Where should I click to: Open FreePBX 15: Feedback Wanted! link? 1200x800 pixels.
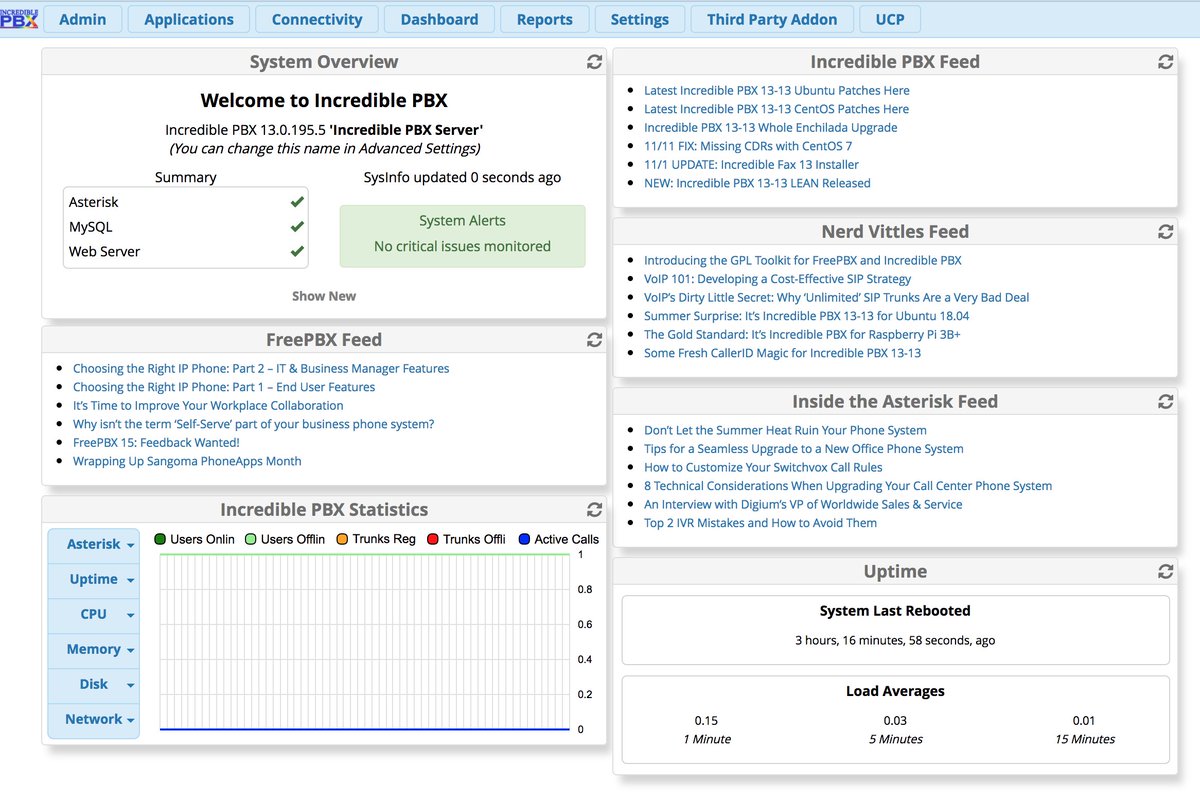[x=156, y=442]
